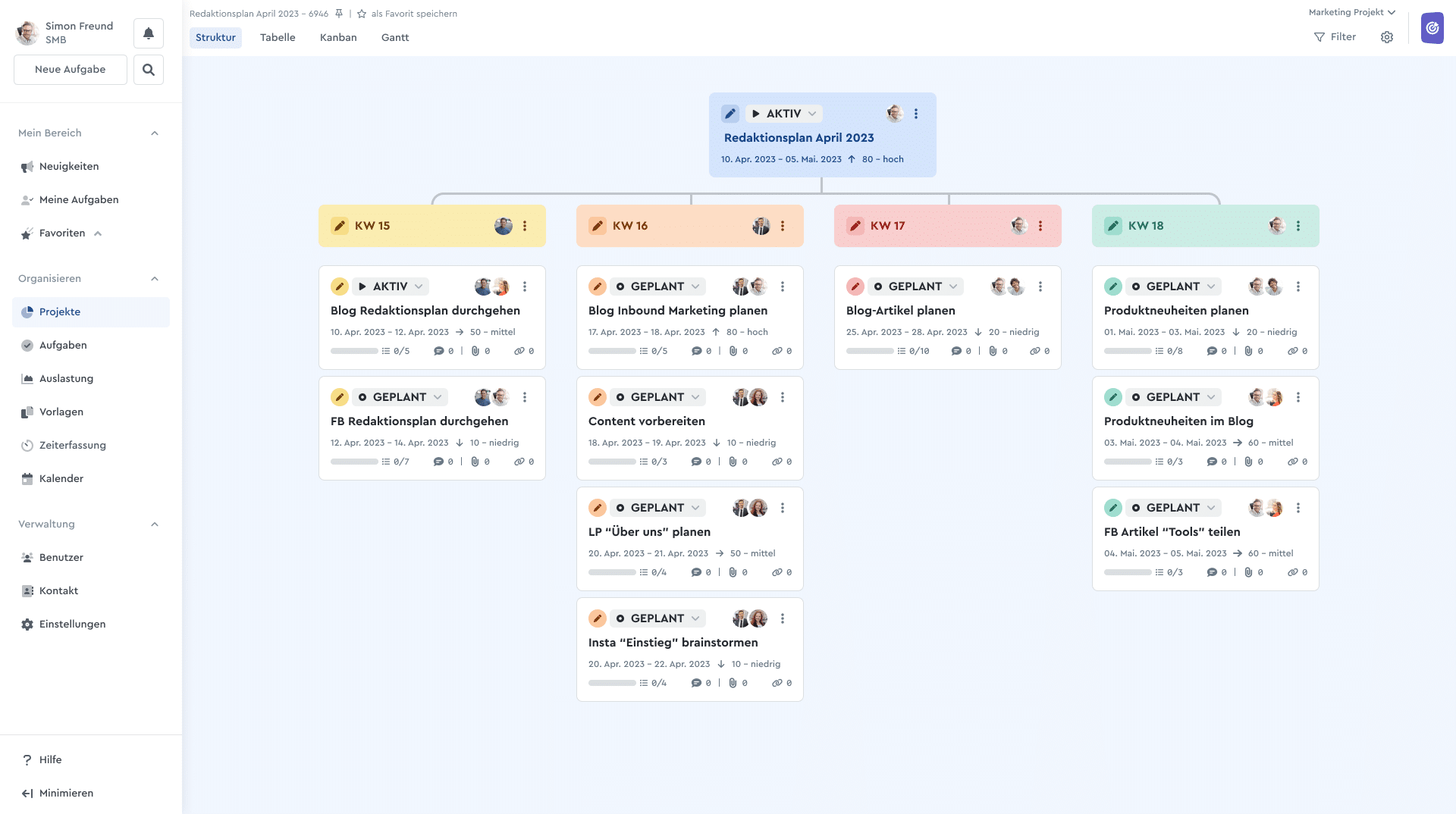1456x814 pixels.
Task: Open checklist of Blog-Artikel planen
Action: 914,351
